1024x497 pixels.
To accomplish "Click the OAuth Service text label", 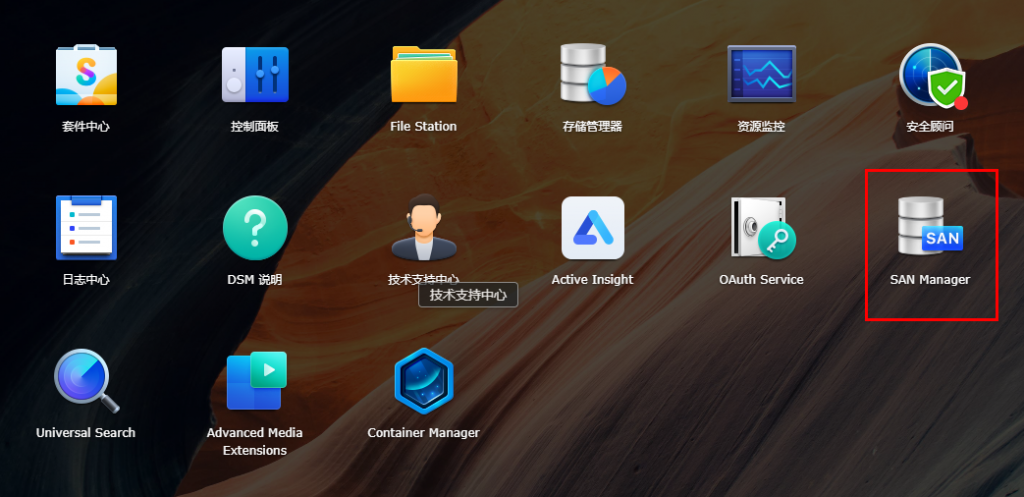I will tap(761, 280).
